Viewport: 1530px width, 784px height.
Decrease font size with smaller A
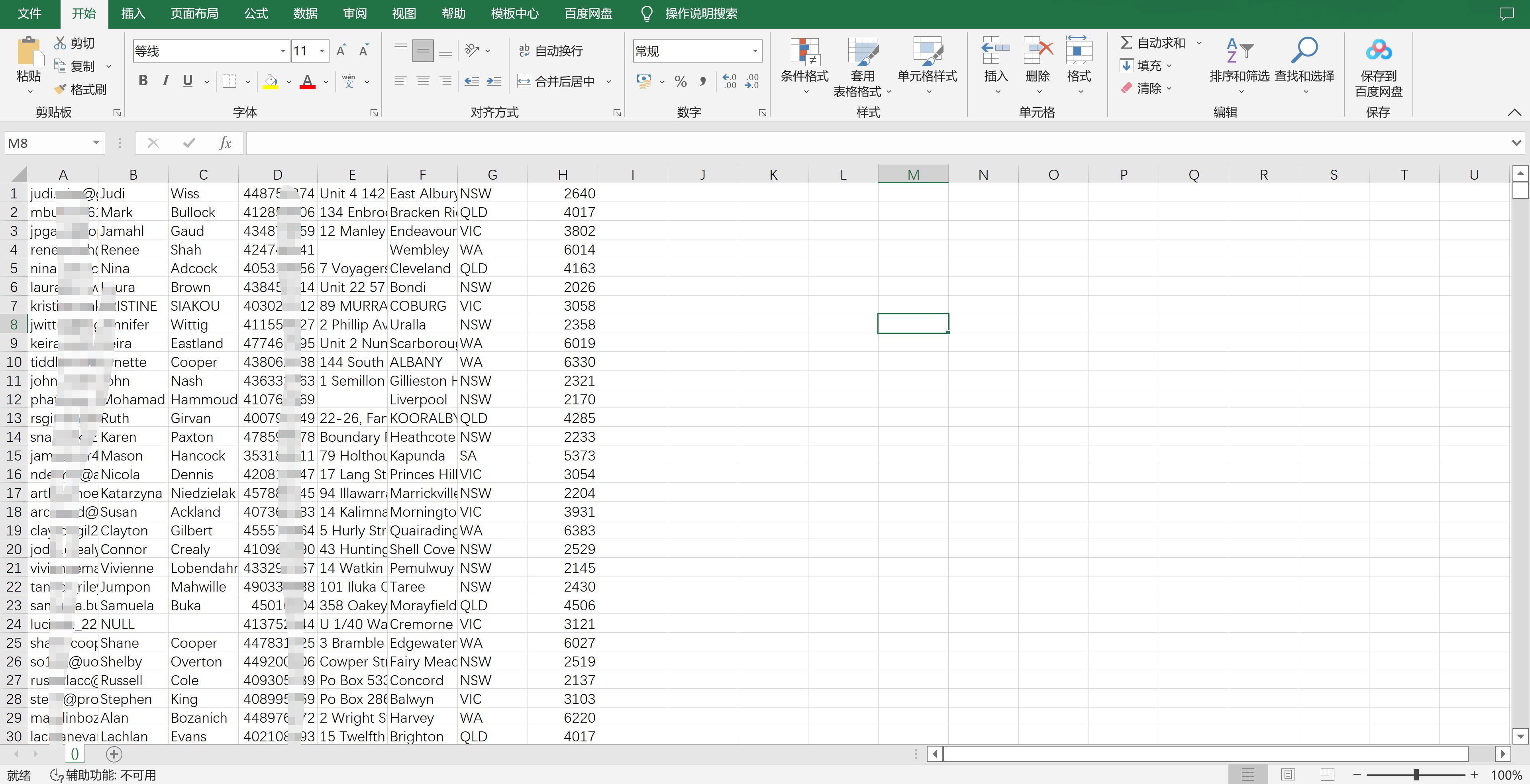click(x=363, y=51)
